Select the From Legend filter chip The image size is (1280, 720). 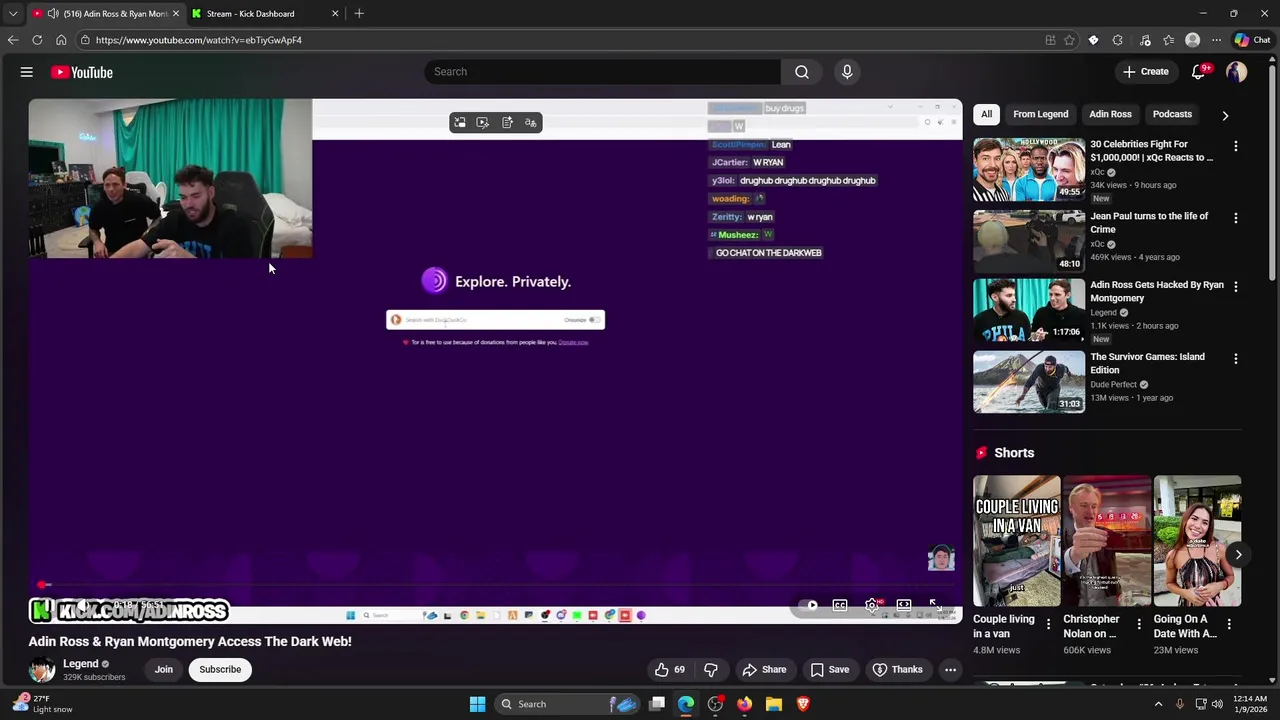point(1040,114)
